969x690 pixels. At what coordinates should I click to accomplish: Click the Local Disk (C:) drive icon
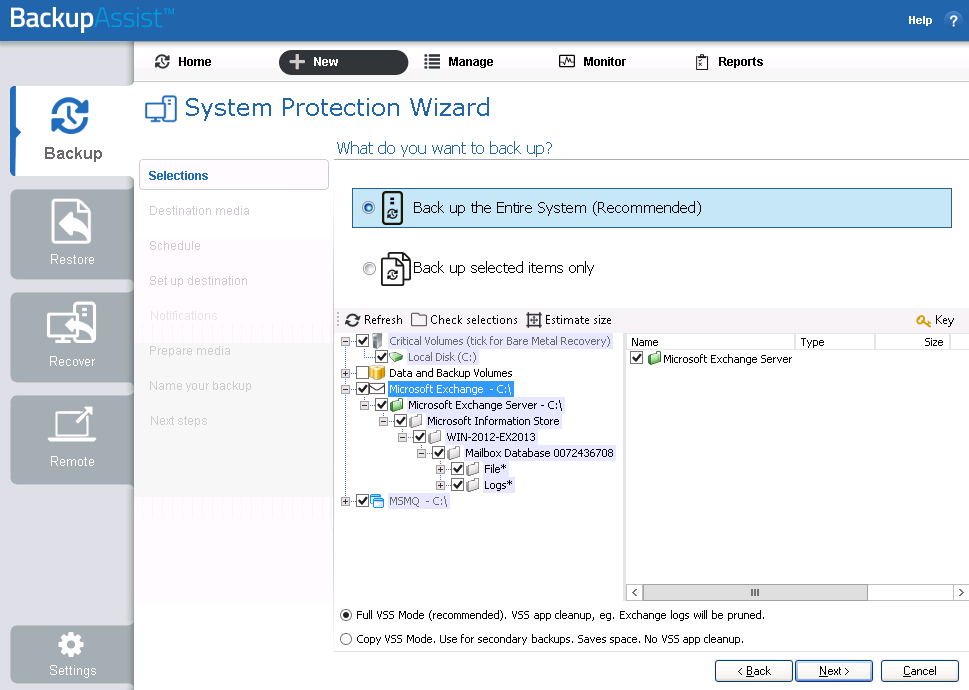[x=396, y=357]
